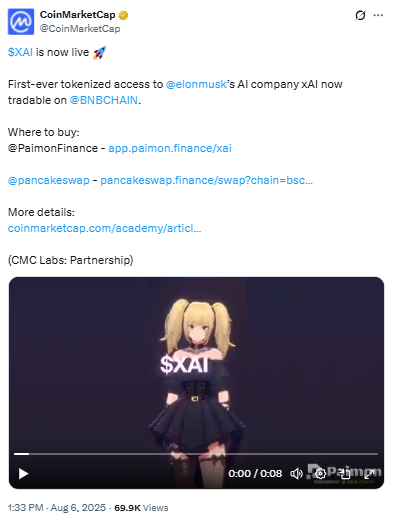This screenshot has width=394, height=525.
Task: Open the pancakeswap.finance swap link
Action: pos(207,180)
